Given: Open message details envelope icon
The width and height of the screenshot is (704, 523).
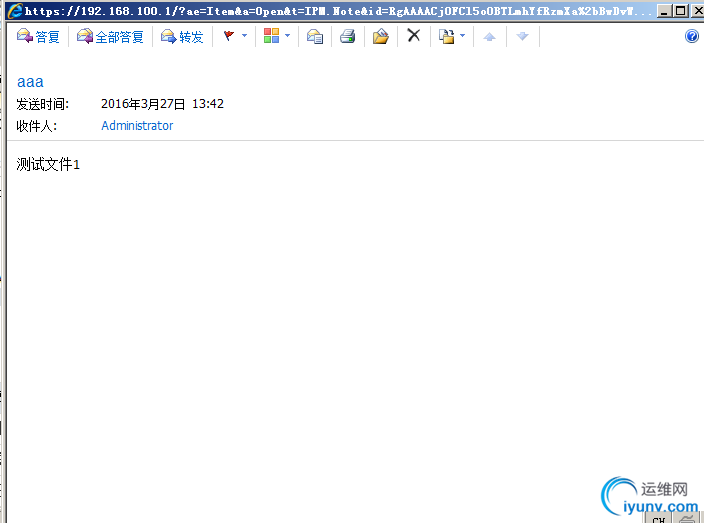Looking at the screenshot, I should 315,36.
